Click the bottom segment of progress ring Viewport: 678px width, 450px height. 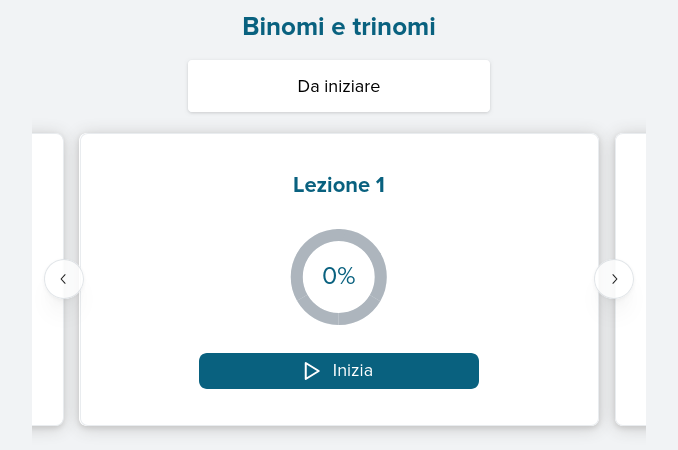pyautogui.click(x=339, y=319)
